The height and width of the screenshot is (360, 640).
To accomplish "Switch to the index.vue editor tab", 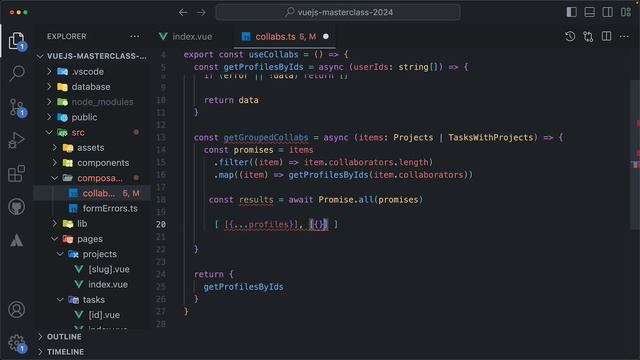I will pyautogui.click(x=186, y=37).
